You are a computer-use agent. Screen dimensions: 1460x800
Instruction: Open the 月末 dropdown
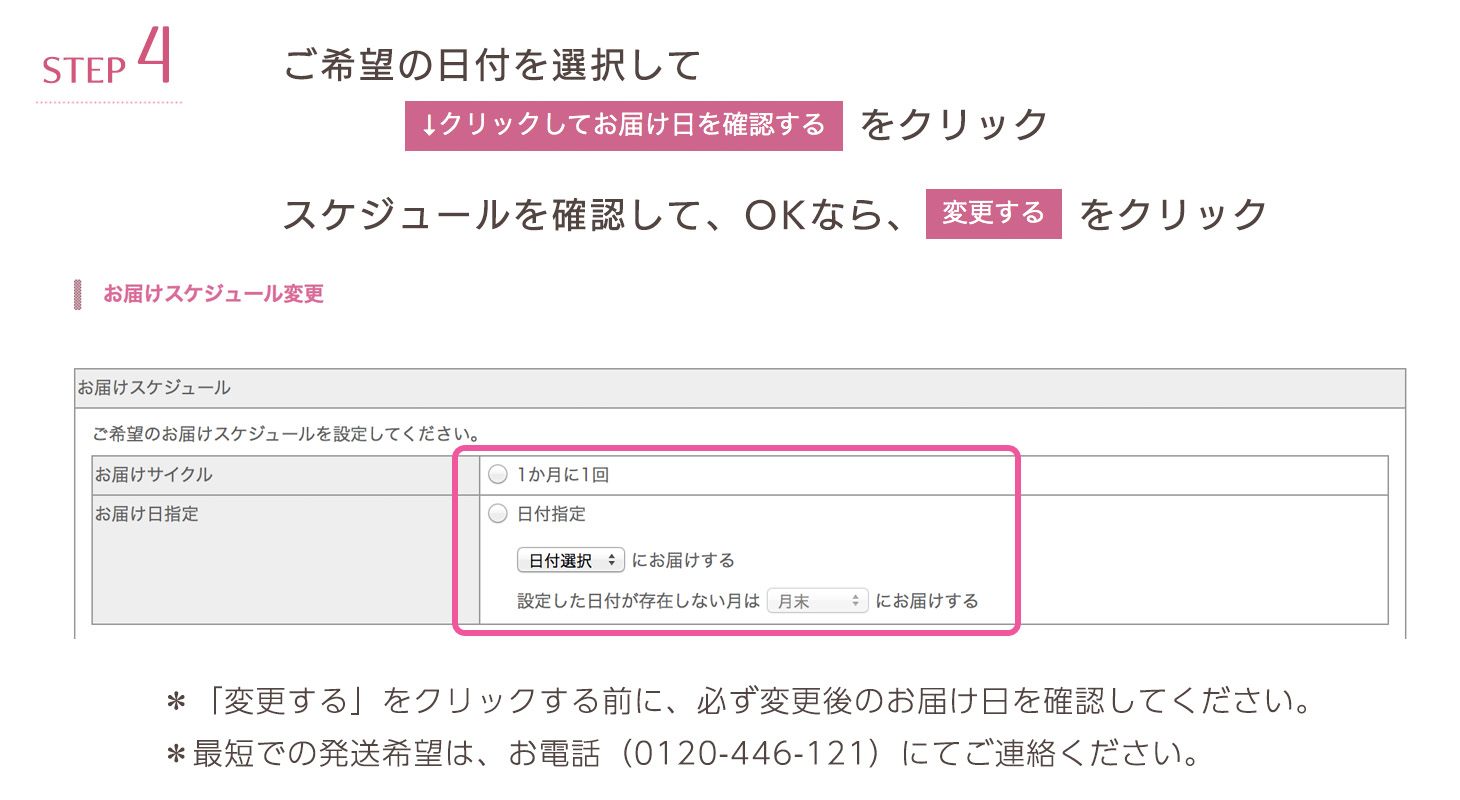(817, 601)
